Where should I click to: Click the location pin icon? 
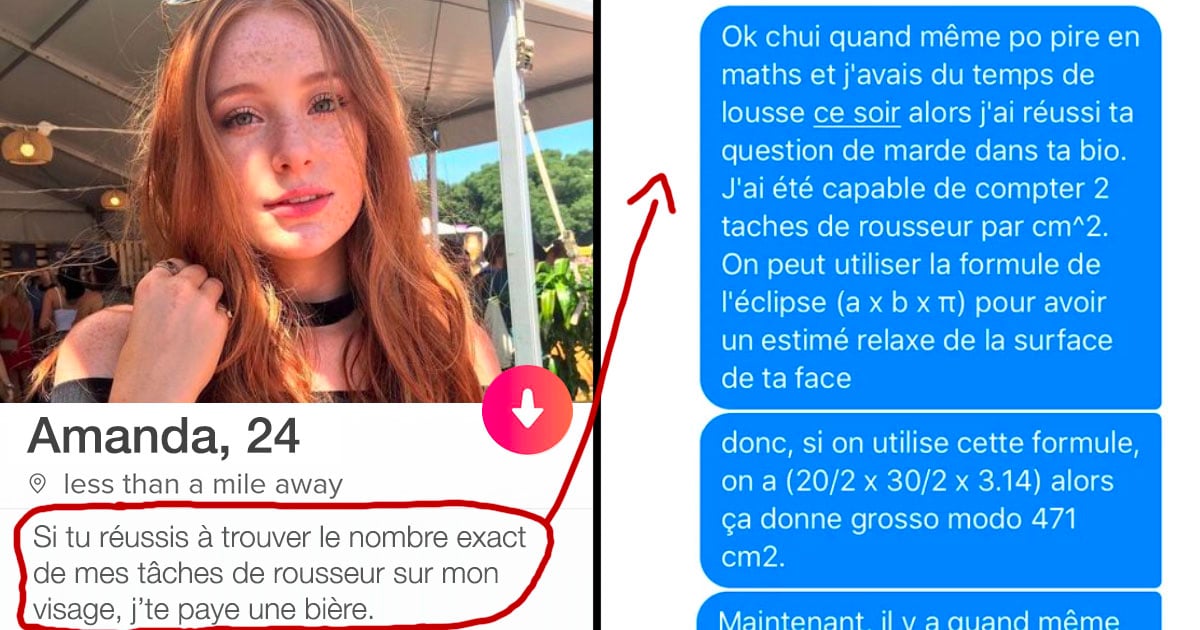tap(38, 485)
